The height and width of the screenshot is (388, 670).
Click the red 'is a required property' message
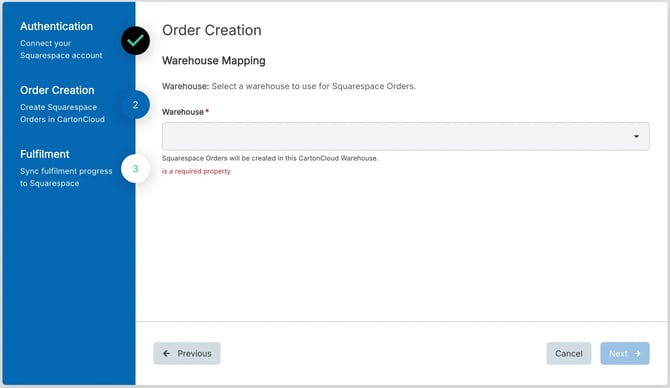click(196, 171)
